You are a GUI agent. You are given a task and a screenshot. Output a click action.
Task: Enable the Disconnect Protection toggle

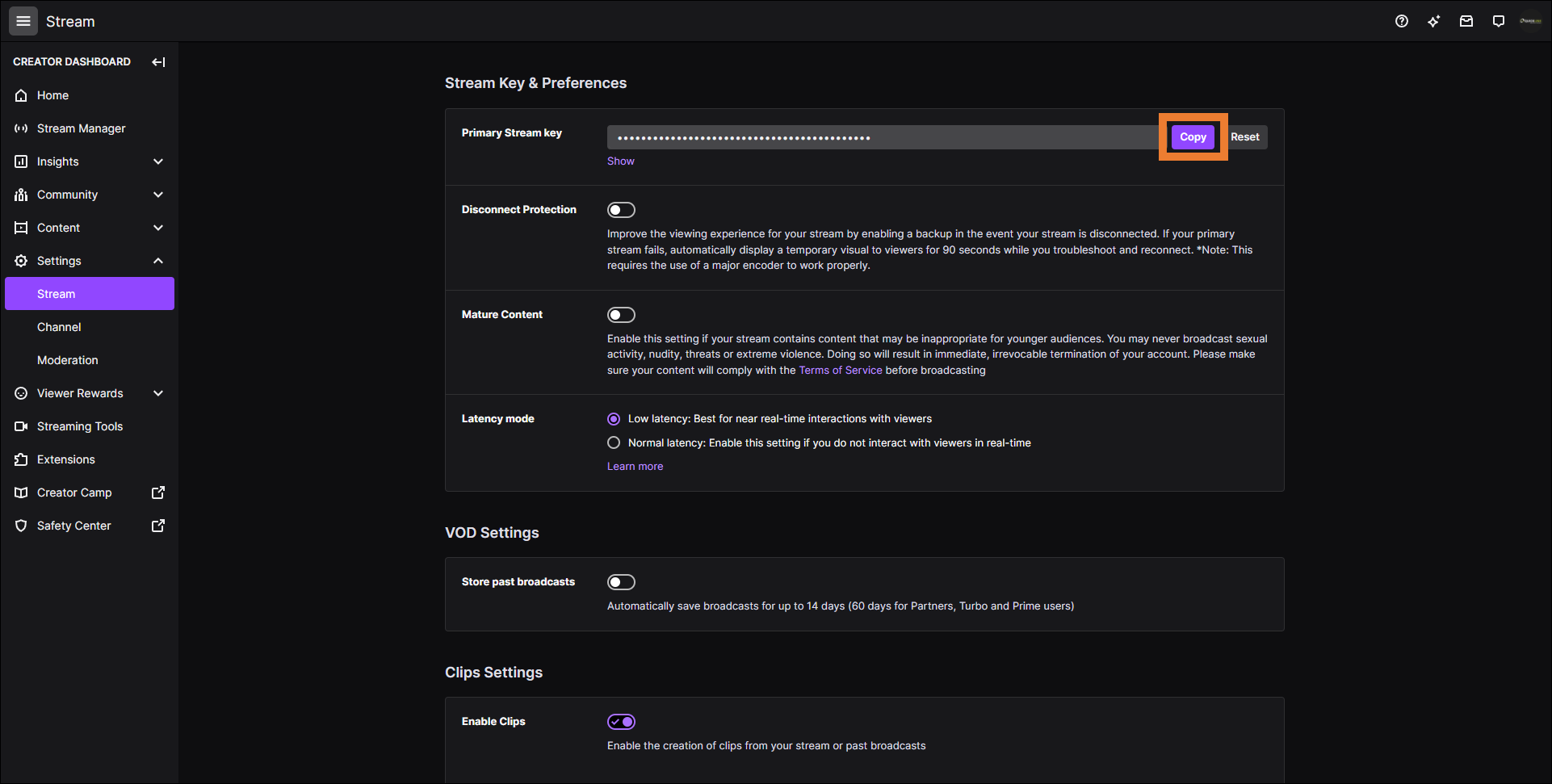point(621,210)
